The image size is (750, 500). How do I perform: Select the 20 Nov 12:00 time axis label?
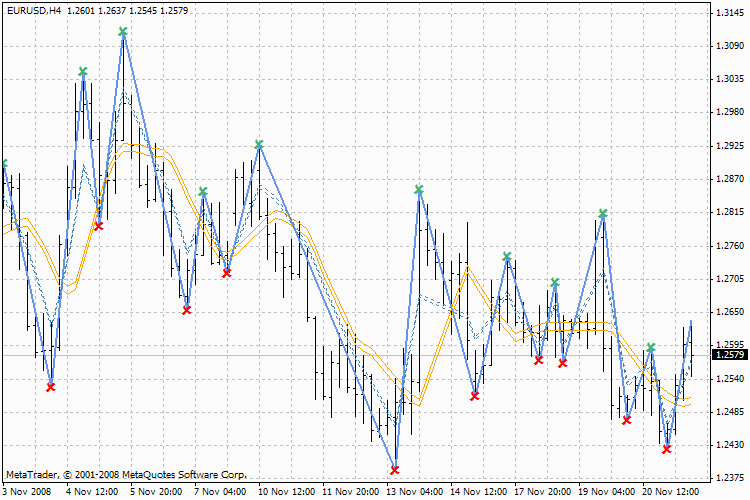[x=670, y=492]
